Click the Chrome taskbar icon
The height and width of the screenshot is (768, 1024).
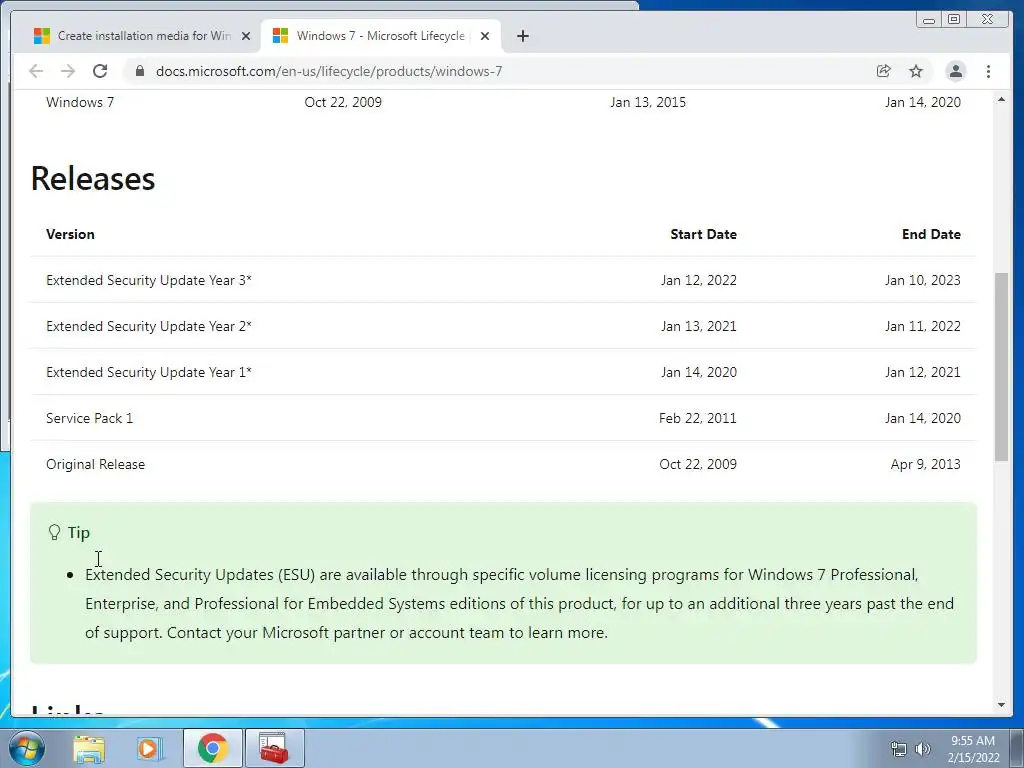click(212, 748)
